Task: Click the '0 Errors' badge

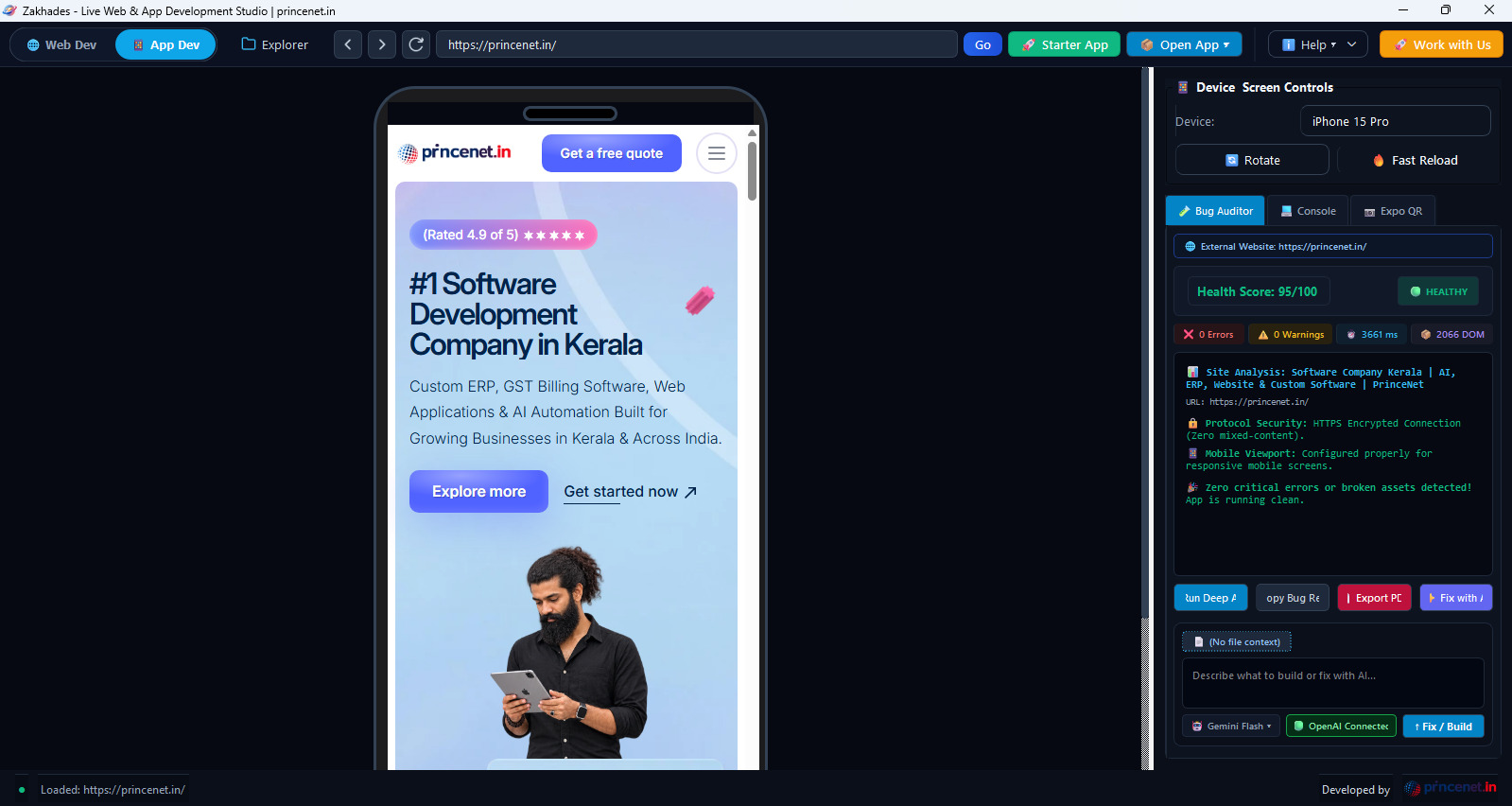Action: (x=1208, y=334)
